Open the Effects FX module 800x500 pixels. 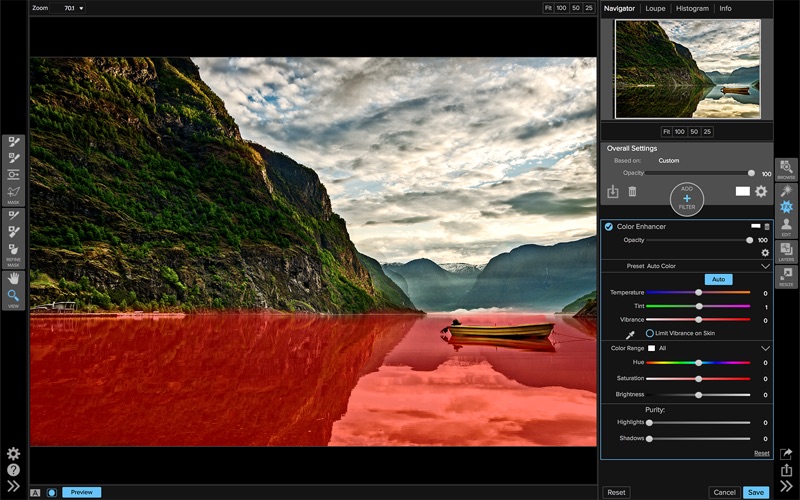[786, 207]
